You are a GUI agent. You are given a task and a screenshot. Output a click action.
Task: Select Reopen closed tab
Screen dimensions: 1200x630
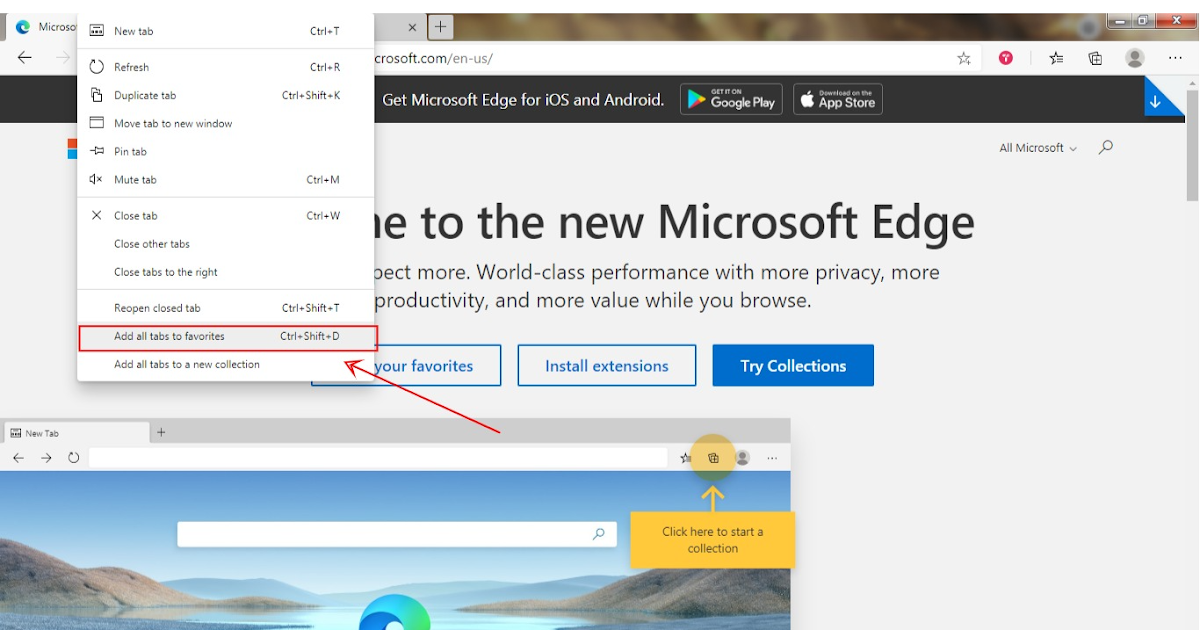pyautogui.click(x=226, y=308)
